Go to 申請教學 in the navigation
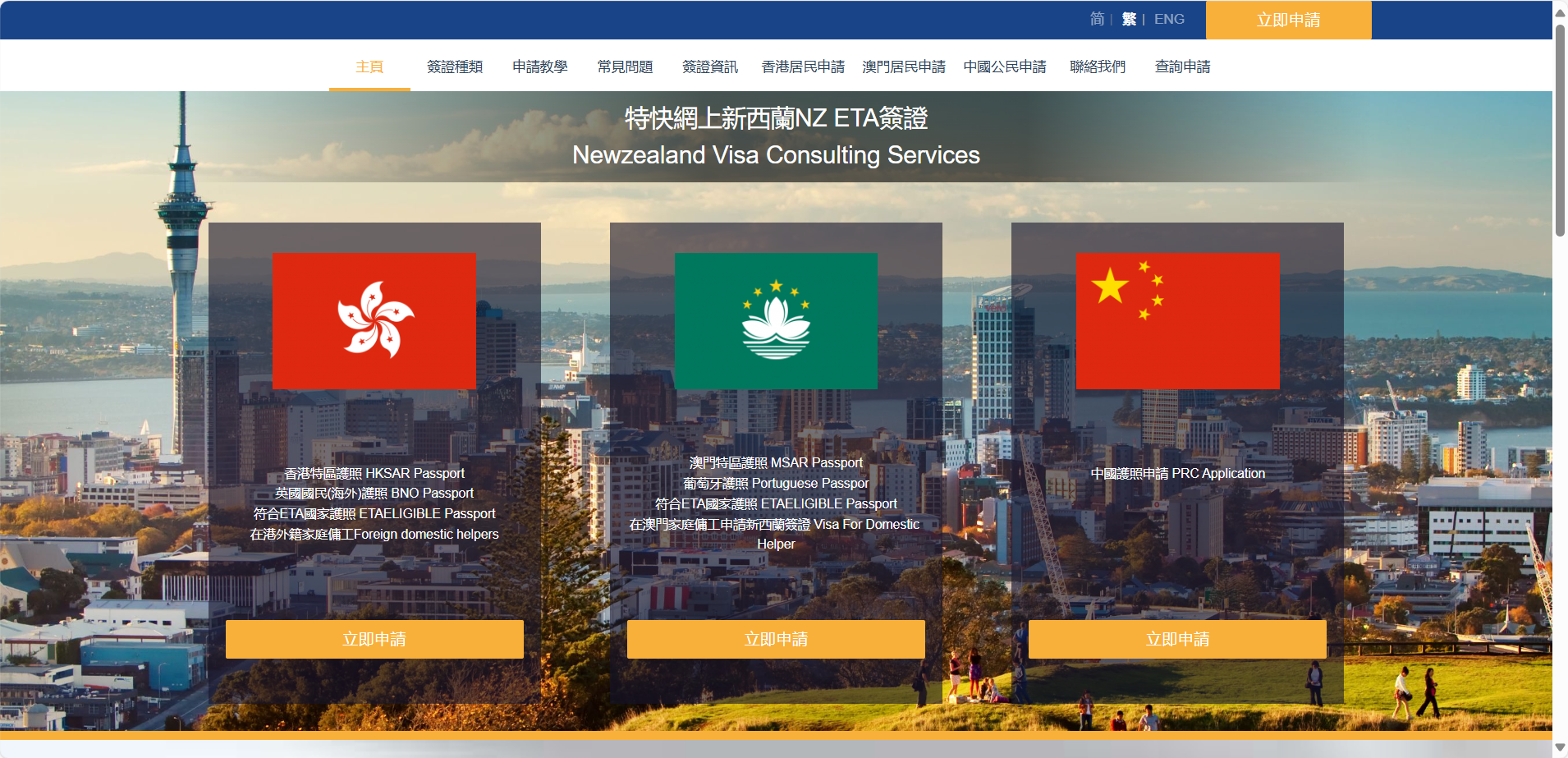The height and width of the screenshot is (758, 1568). (540, 67)
